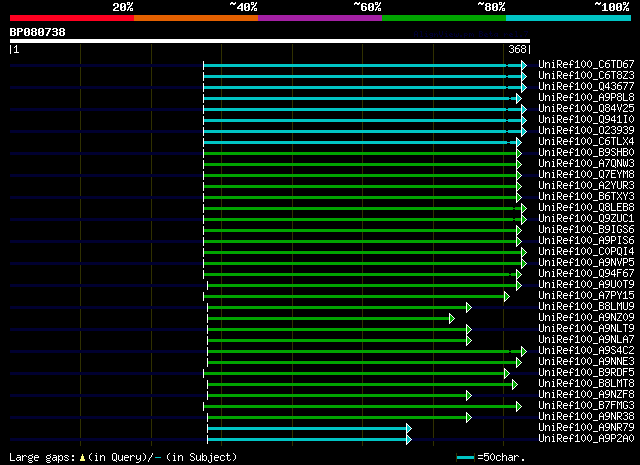Click the cyan ~100% identity legend segment
This screenshot has height=465, width=640.
569,18
